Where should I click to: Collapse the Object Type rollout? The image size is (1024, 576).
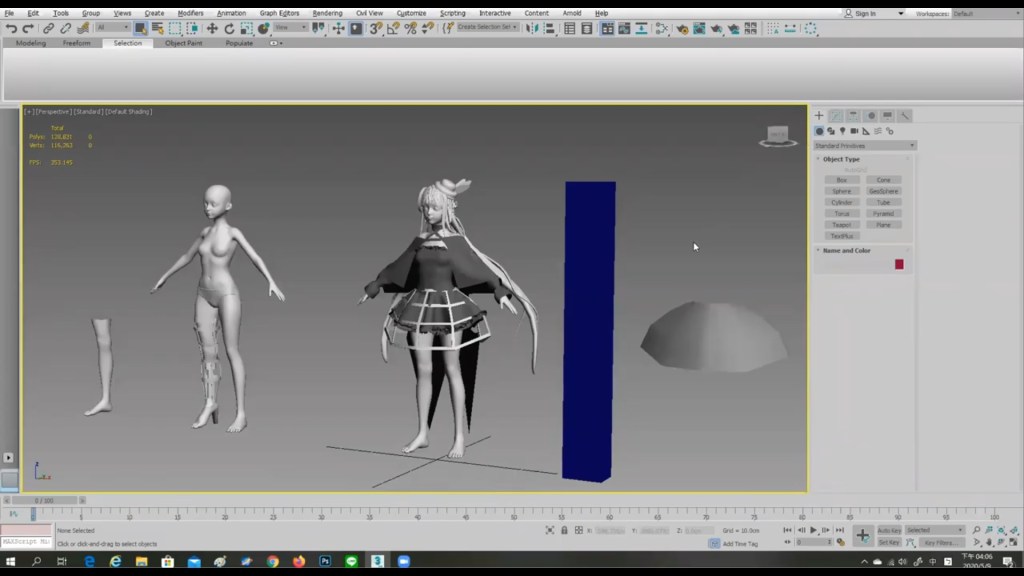tap(841, 159)
